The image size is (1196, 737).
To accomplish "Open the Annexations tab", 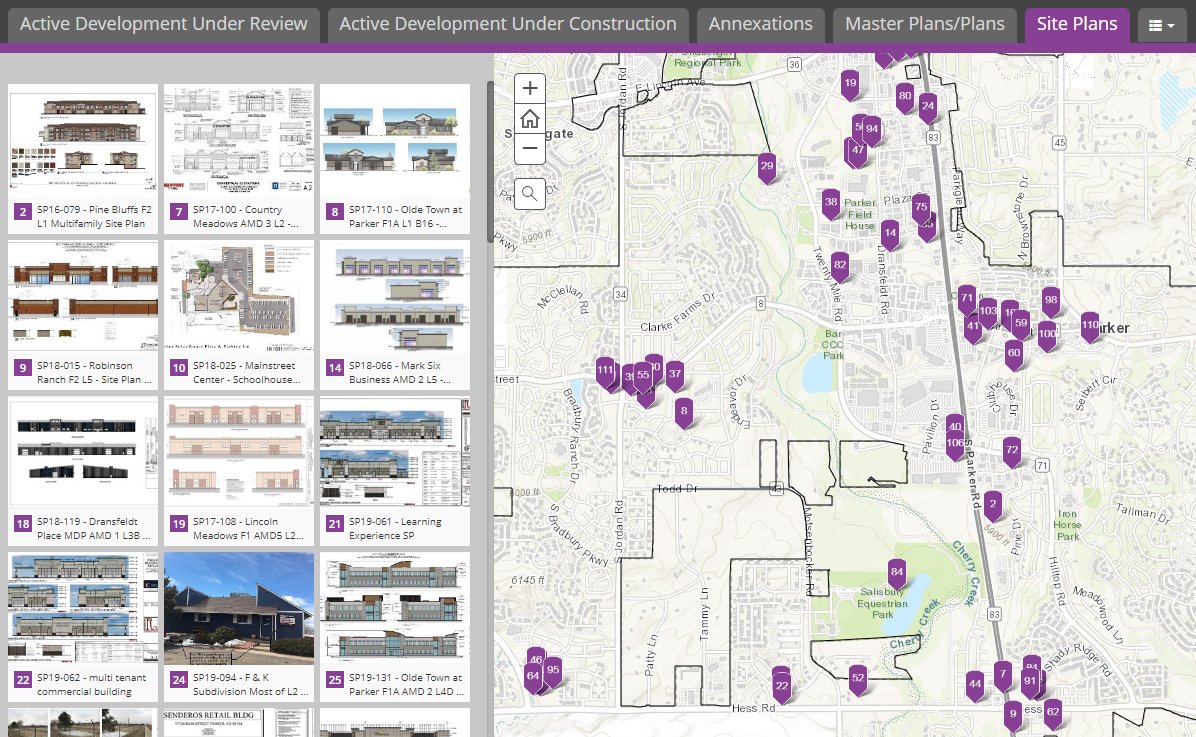I will [x=760, y=24].
